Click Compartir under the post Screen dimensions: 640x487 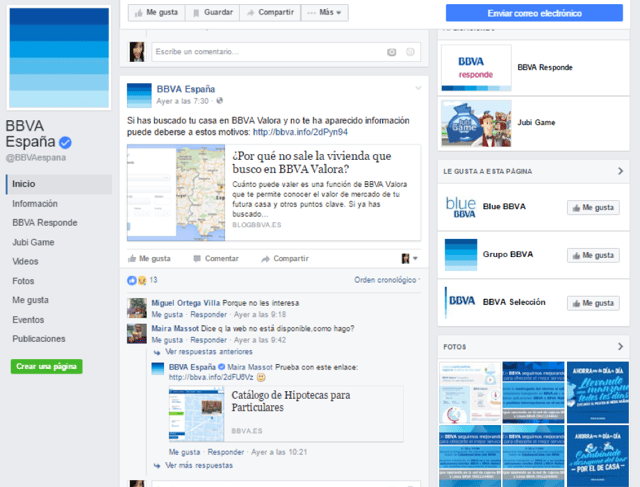285,259
